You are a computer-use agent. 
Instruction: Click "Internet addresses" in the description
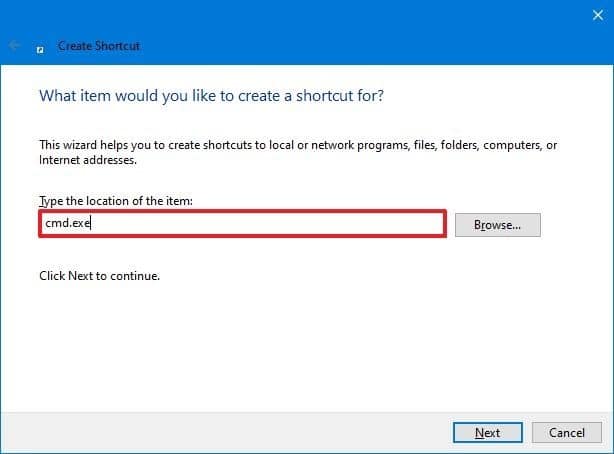pos(87,160)
